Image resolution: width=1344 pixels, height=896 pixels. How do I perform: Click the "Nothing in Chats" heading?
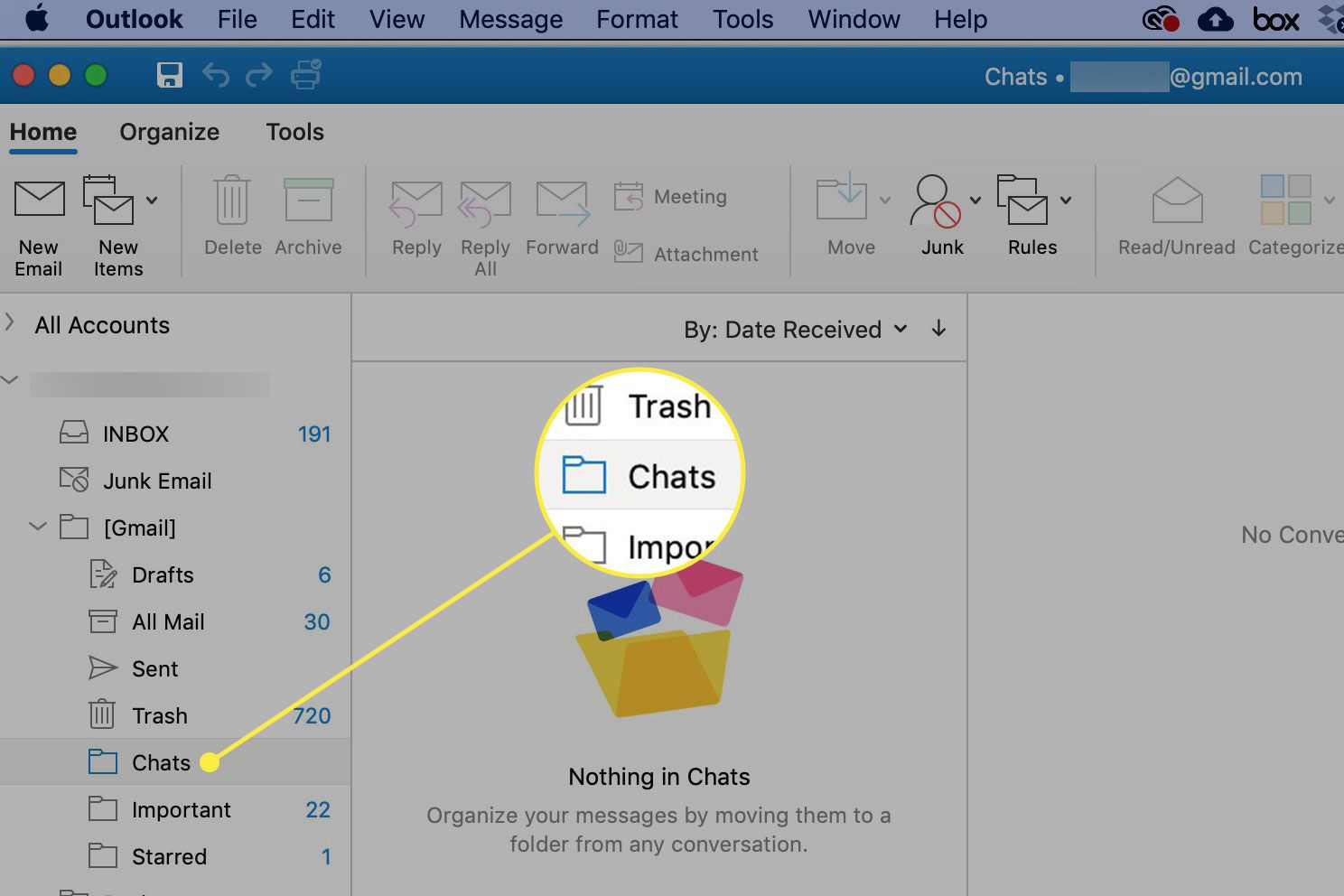pos(659,777)
